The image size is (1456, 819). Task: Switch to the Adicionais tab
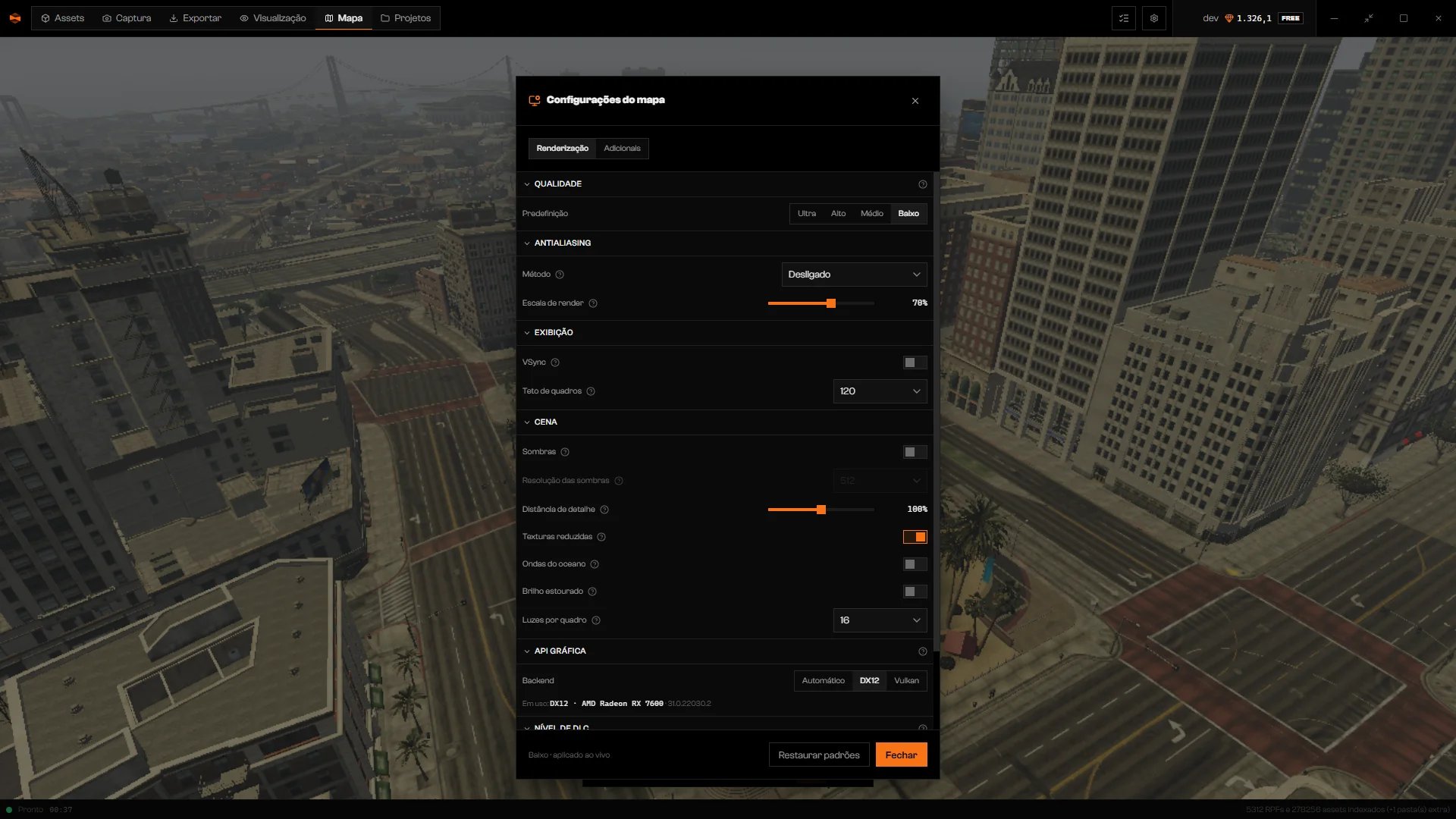click(622, 149)
